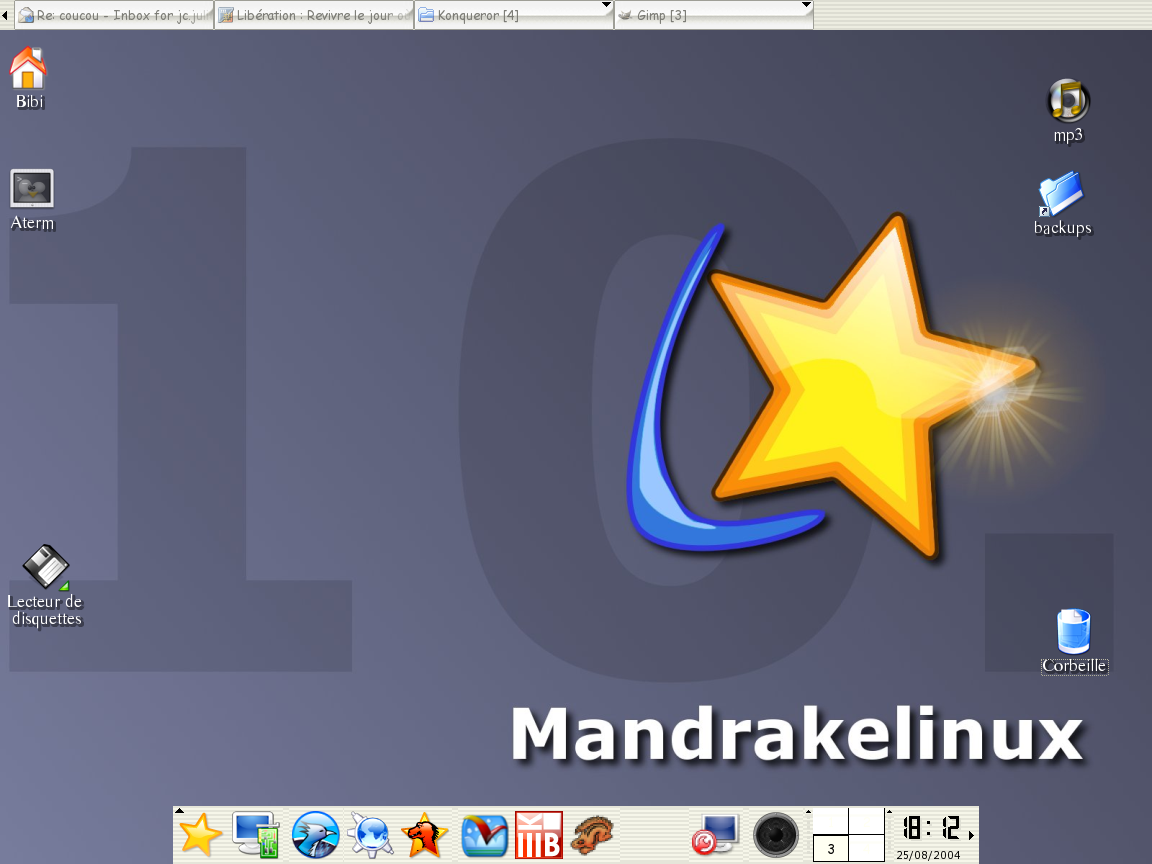Open the Mandrake star menu in panel
The image size is (1152, 864).
pos(200,835)
